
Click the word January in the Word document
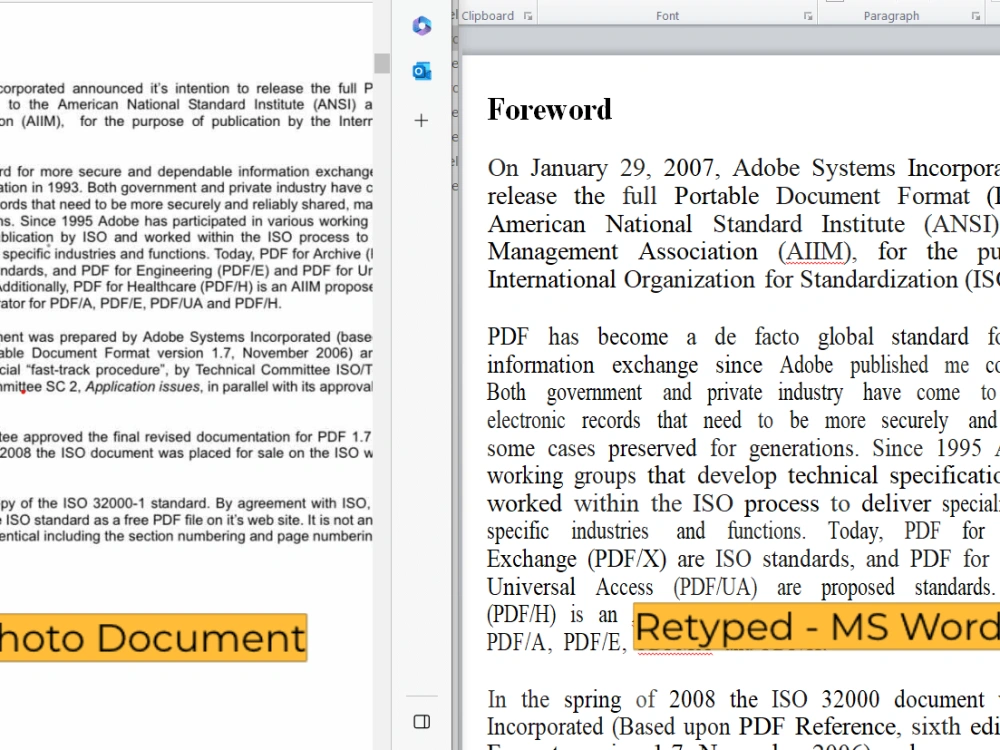click(569, 168)
